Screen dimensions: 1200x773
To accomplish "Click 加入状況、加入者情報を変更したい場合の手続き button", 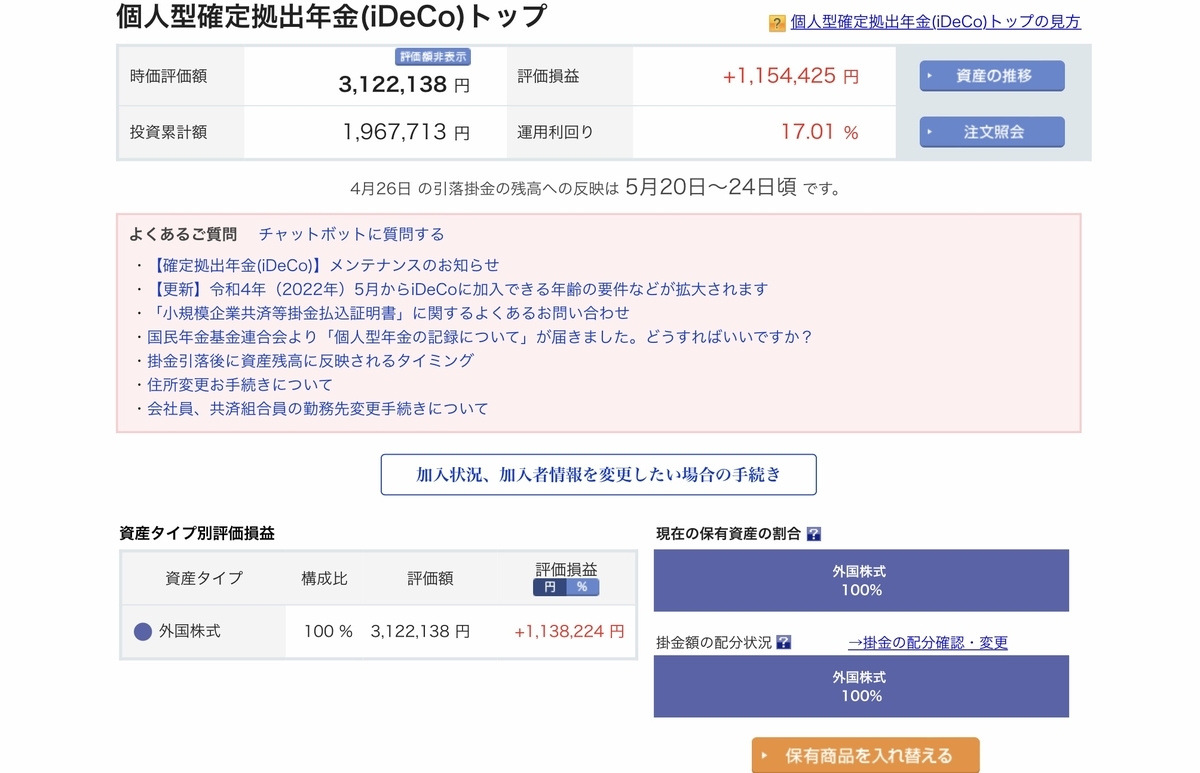I will pyautogui.click(x=598, y=475).
